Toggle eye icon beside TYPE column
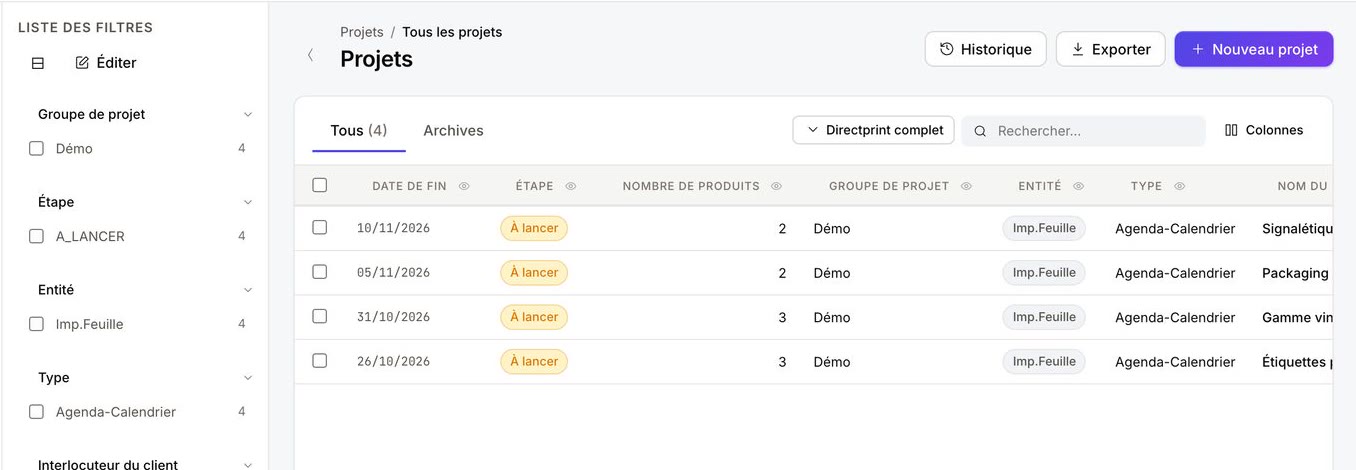 [x=1180, y=186]
